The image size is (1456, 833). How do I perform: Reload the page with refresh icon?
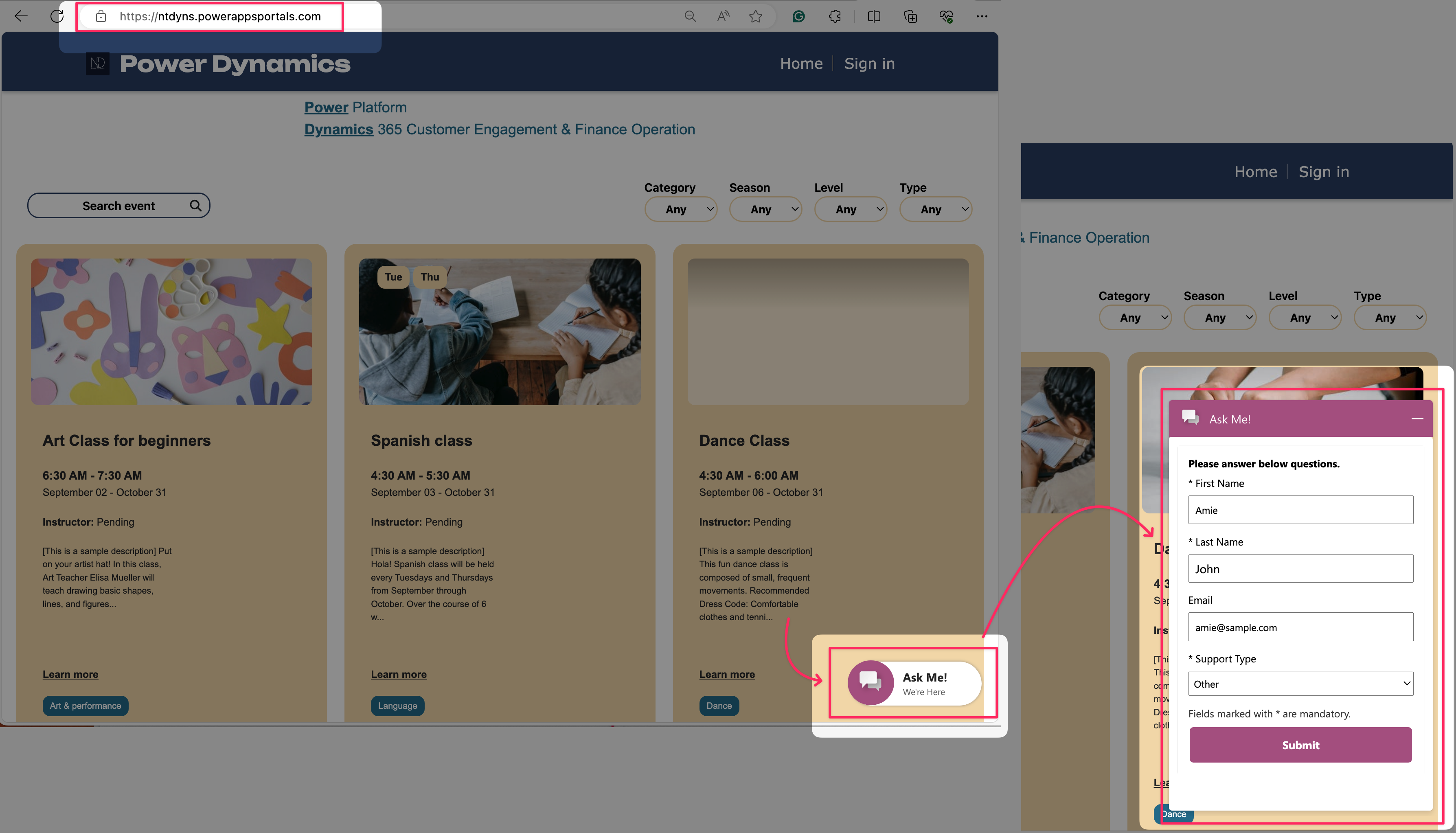pyautogui.click(x=57, y=16)
